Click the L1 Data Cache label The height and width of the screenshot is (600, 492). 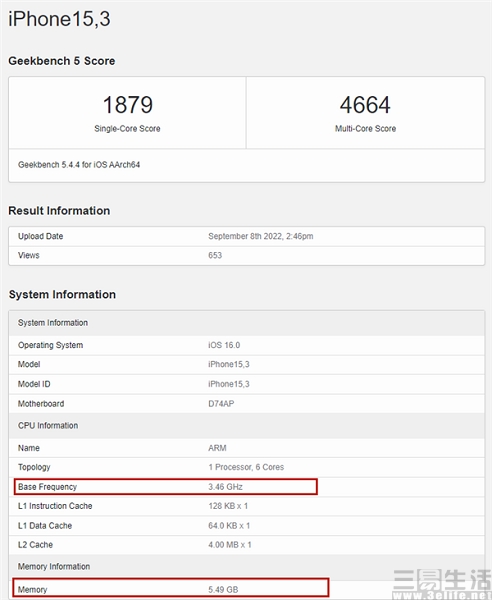point(45,526)
